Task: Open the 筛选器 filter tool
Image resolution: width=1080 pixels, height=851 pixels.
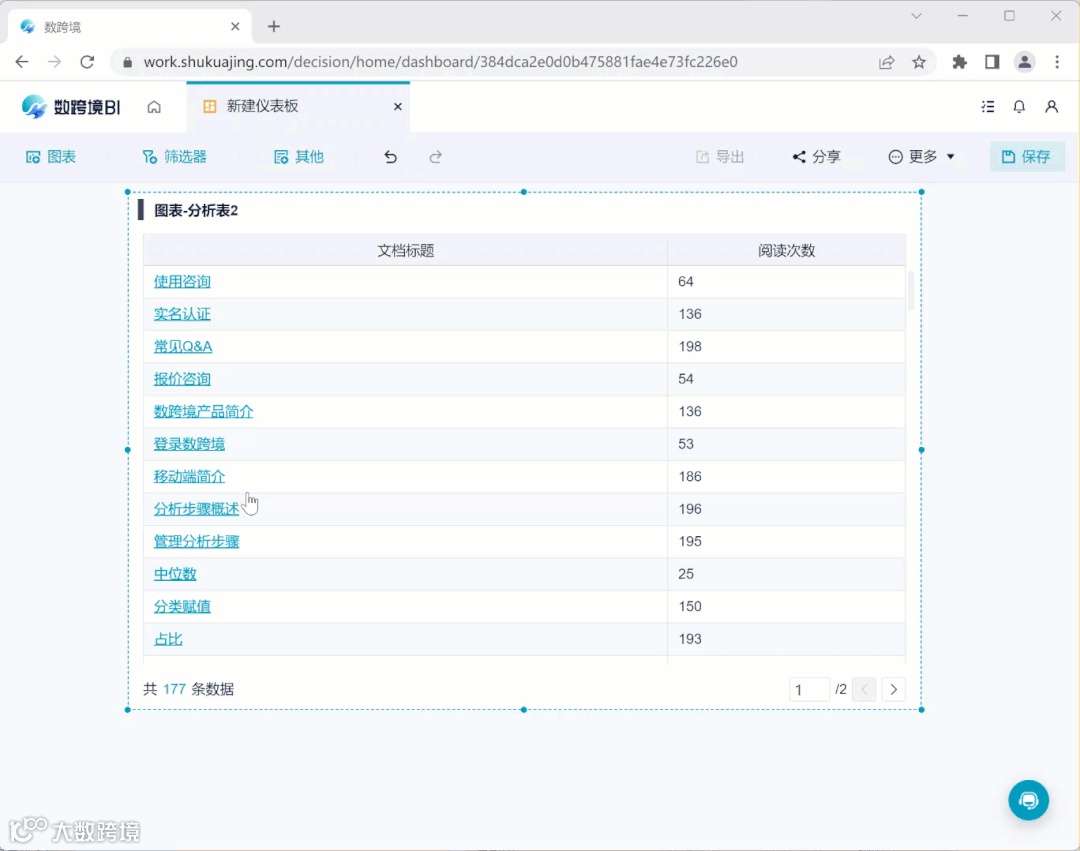Action: click(175, 156)
